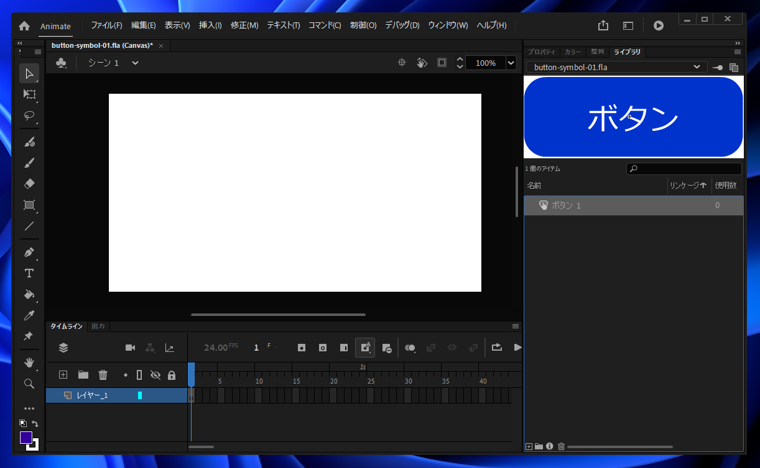Click the ボタン preview thumbnail
Image resolution: width=760 pixels, height=468 pixels.
tap(633, 117)
